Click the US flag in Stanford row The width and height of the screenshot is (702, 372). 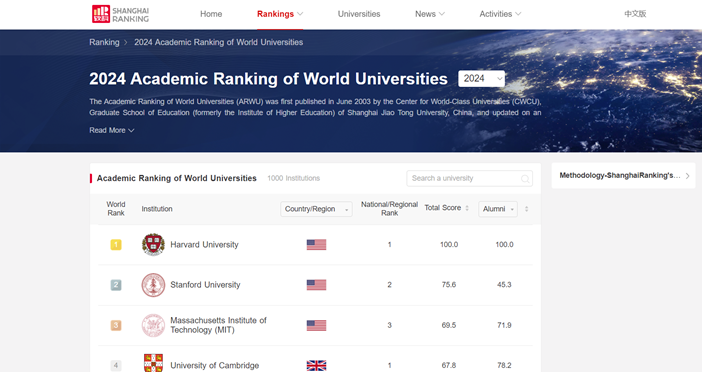pos(316,285)
